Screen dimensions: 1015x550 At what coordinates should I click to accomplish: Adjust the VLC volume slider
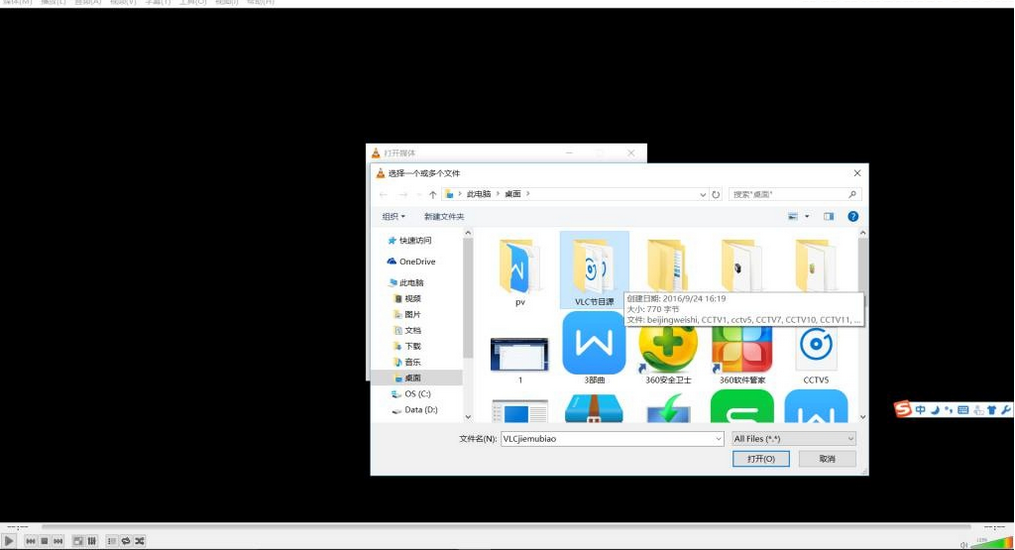[x=992, y=543]
